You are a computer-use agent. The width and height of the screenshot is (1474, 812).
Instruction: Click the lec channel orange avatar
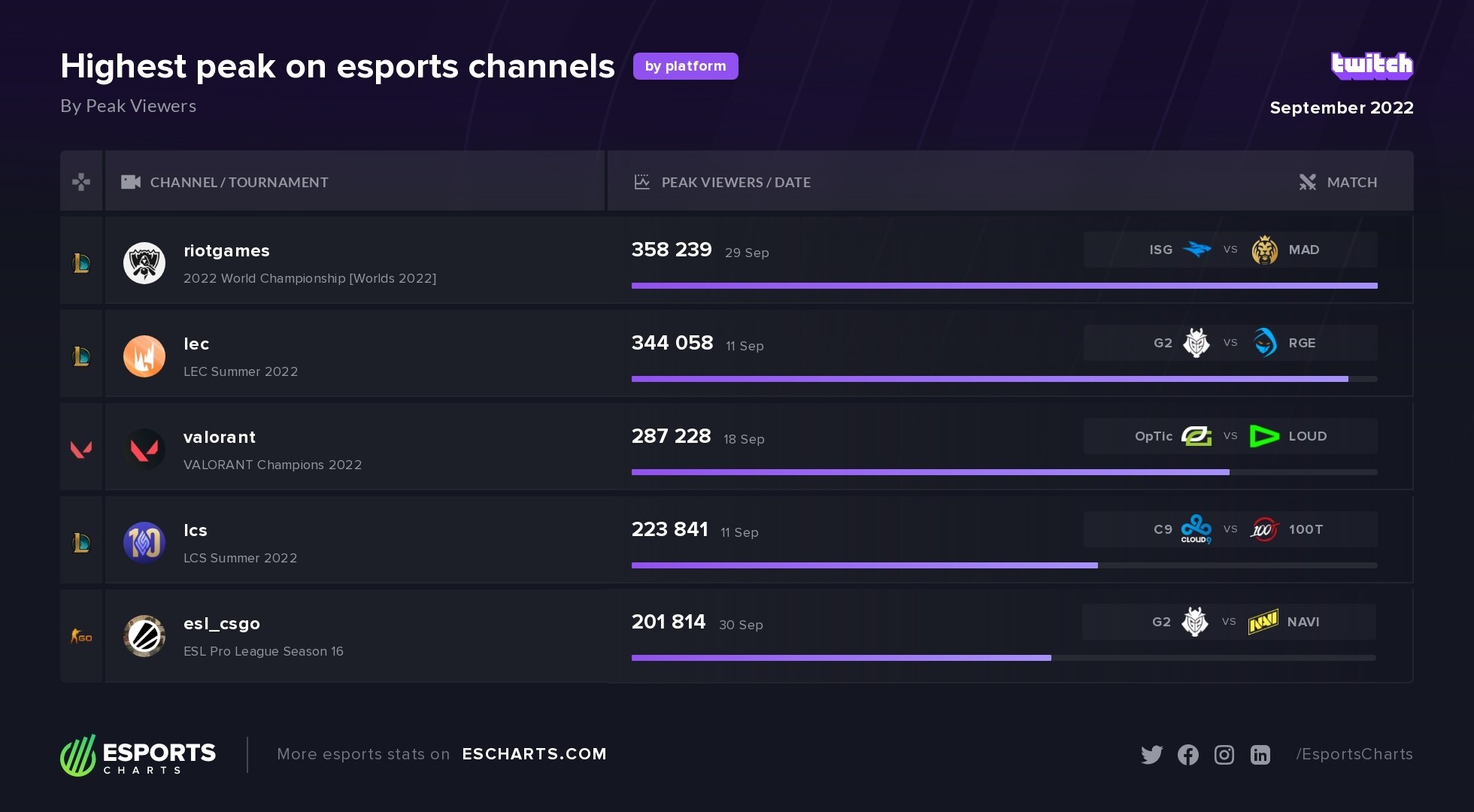coord(144,356)
